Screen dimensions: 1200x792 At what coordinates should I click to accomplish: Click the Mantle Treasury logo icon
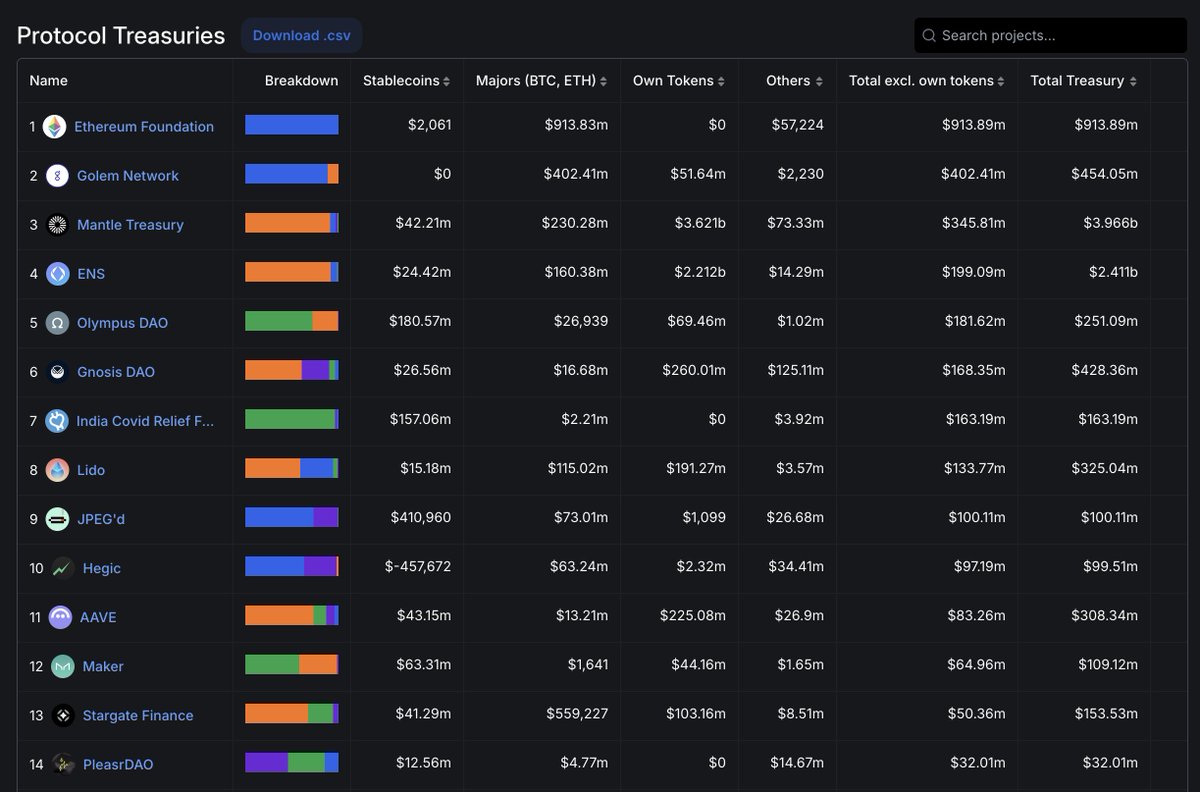(57, 224)
